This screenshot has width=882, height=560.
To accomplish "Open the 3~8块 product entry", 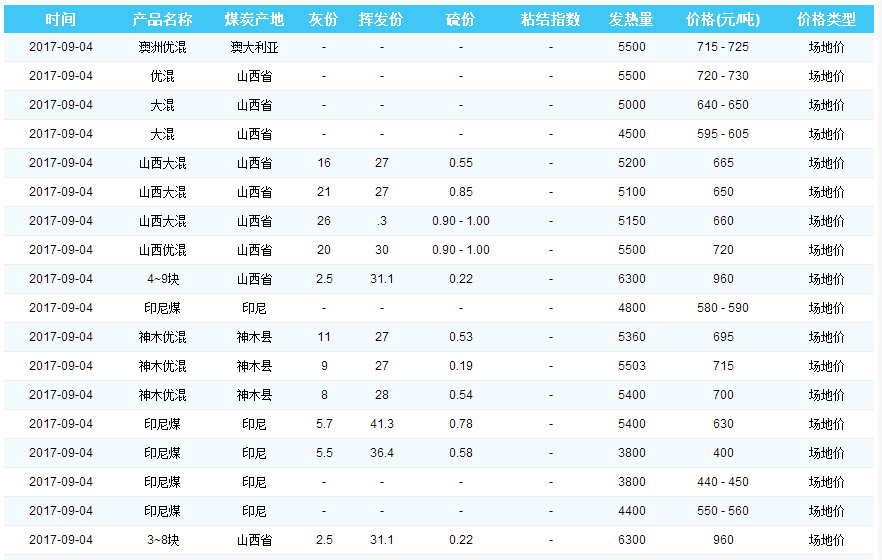I will [162, 540].
